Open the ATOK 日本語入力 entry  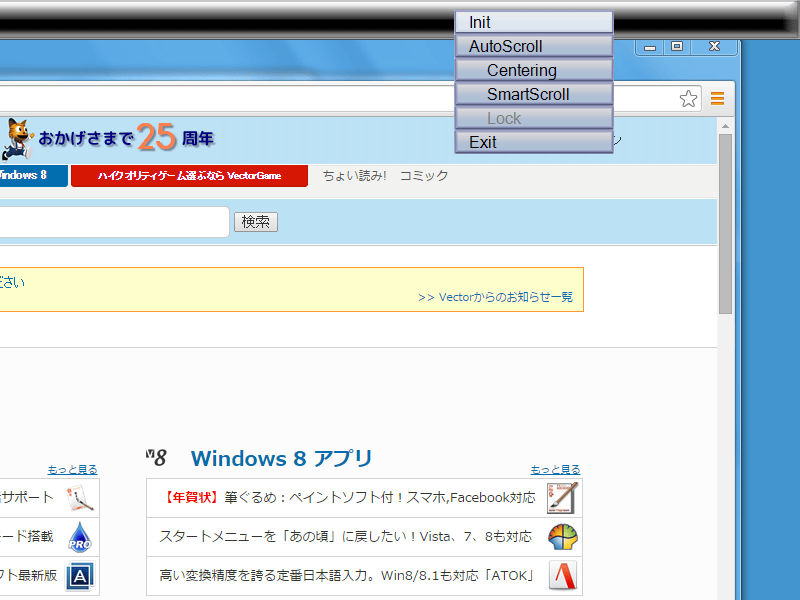point(364,576)
